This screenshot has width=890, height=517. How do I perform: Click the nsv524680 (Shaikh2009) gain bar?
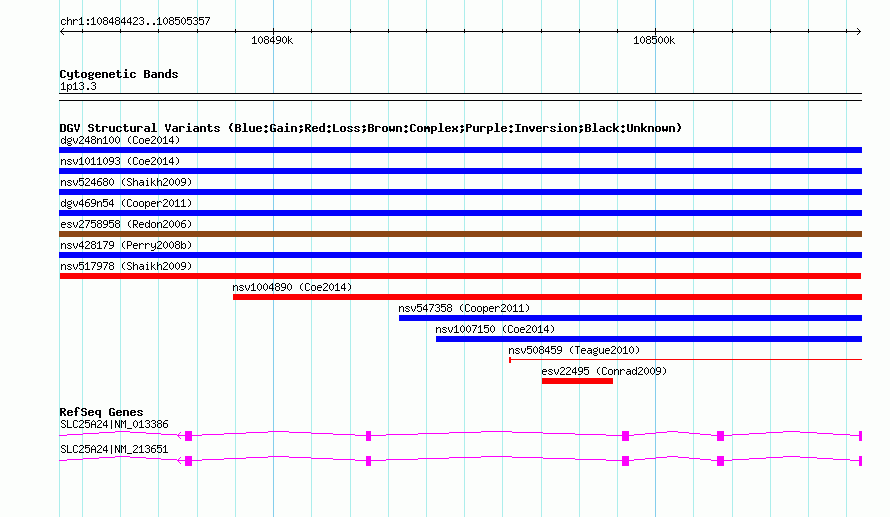[x=460, y=192]
